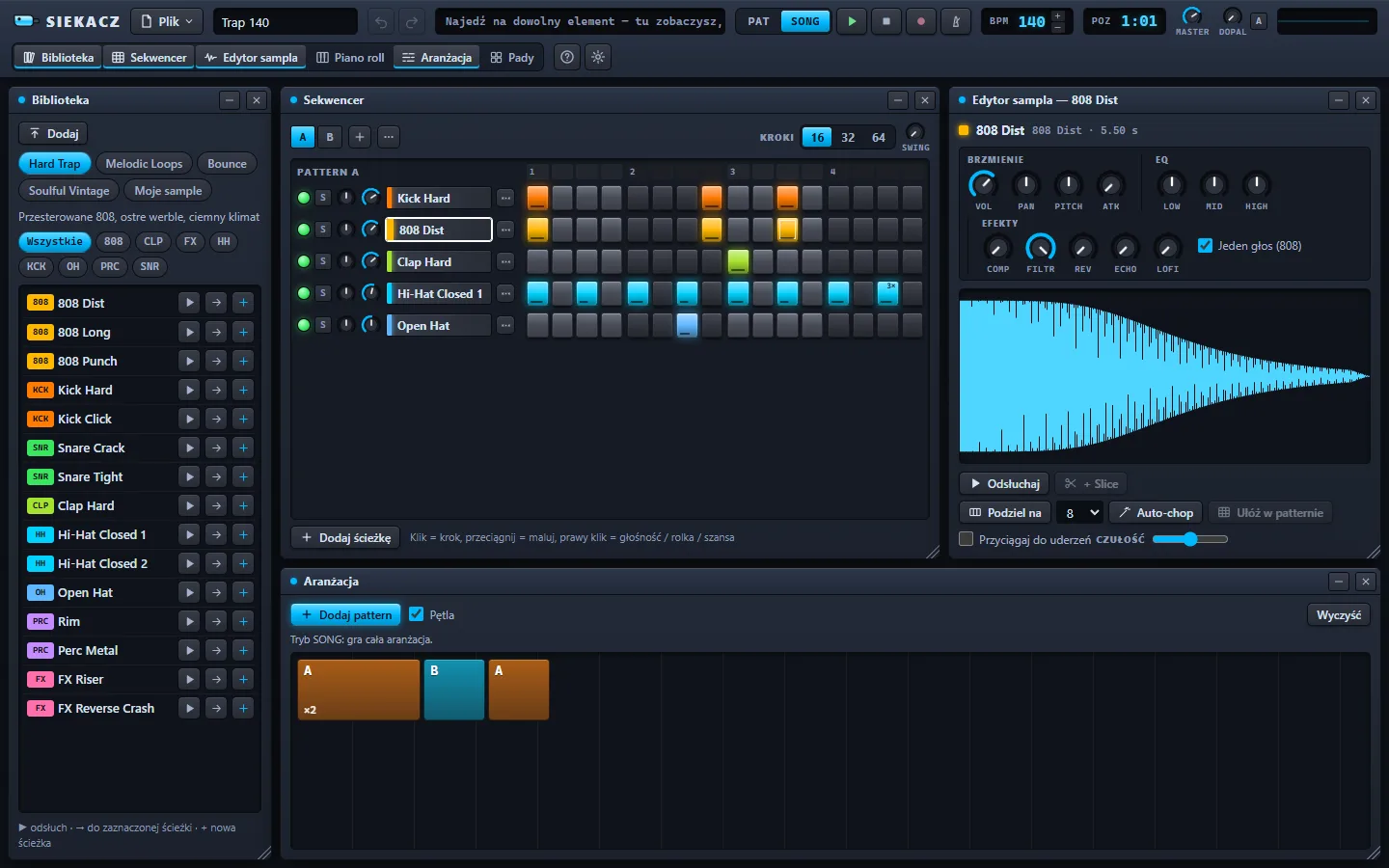This screenshot has height=868, width=1389.
Task: Adjust the CZUŁOŚĆ sensitivity slider
Action: click(x=1190, y=539)
